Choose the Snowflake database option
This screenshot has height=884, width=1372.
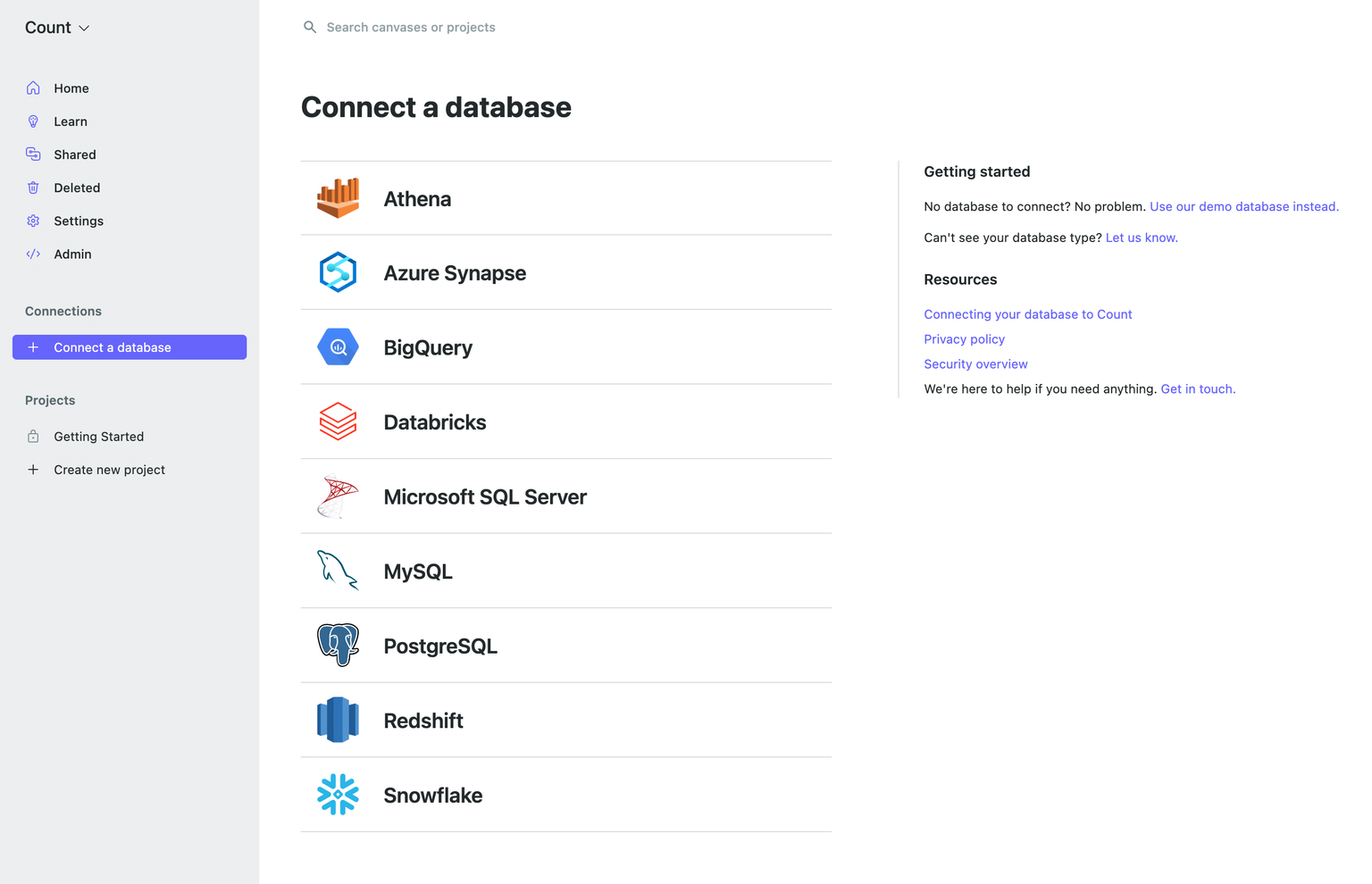point(565,795)
